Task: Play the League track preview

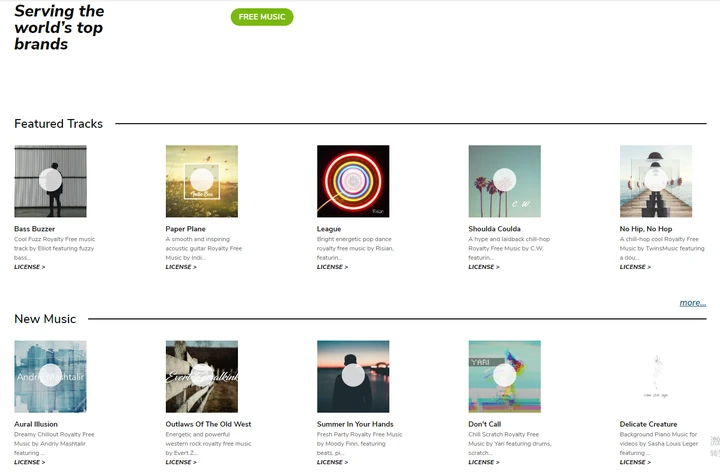Action: click(x=353, y=181)
